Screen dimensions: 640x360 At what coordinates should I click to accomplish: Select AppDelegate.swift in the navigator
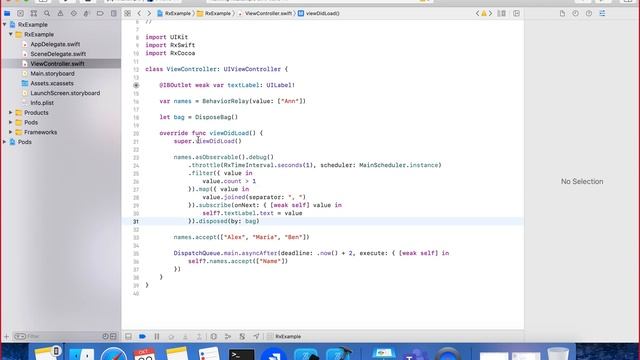(x=55, y=44)
